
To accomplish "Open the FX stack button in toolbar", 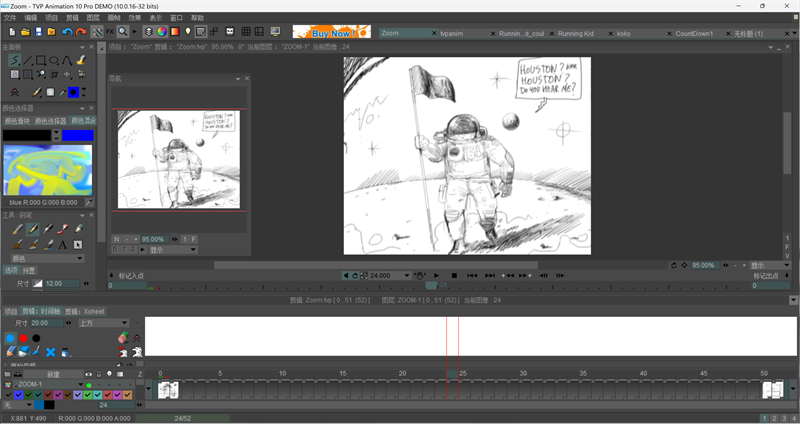I will tap(110, 32).
